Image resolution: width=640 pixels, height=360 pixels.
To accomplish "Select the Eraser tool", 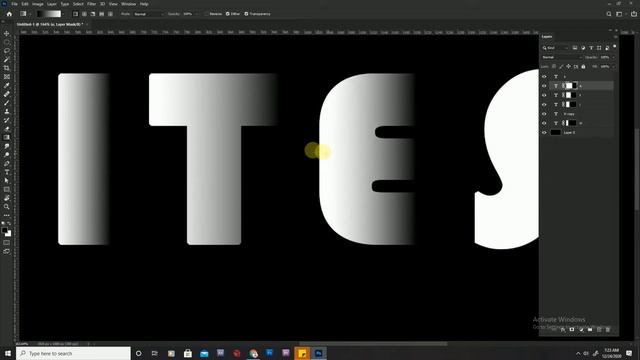I will 7,129.
